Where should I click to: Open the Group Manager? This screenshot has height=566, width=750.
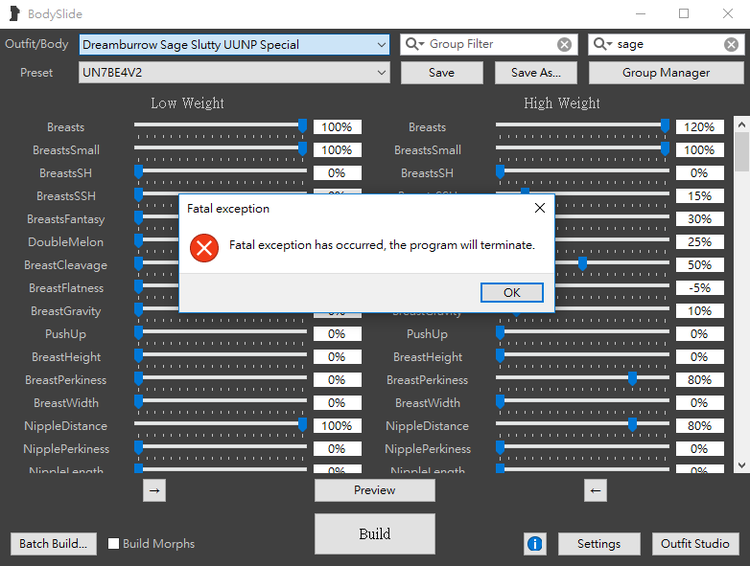[666, 73]
